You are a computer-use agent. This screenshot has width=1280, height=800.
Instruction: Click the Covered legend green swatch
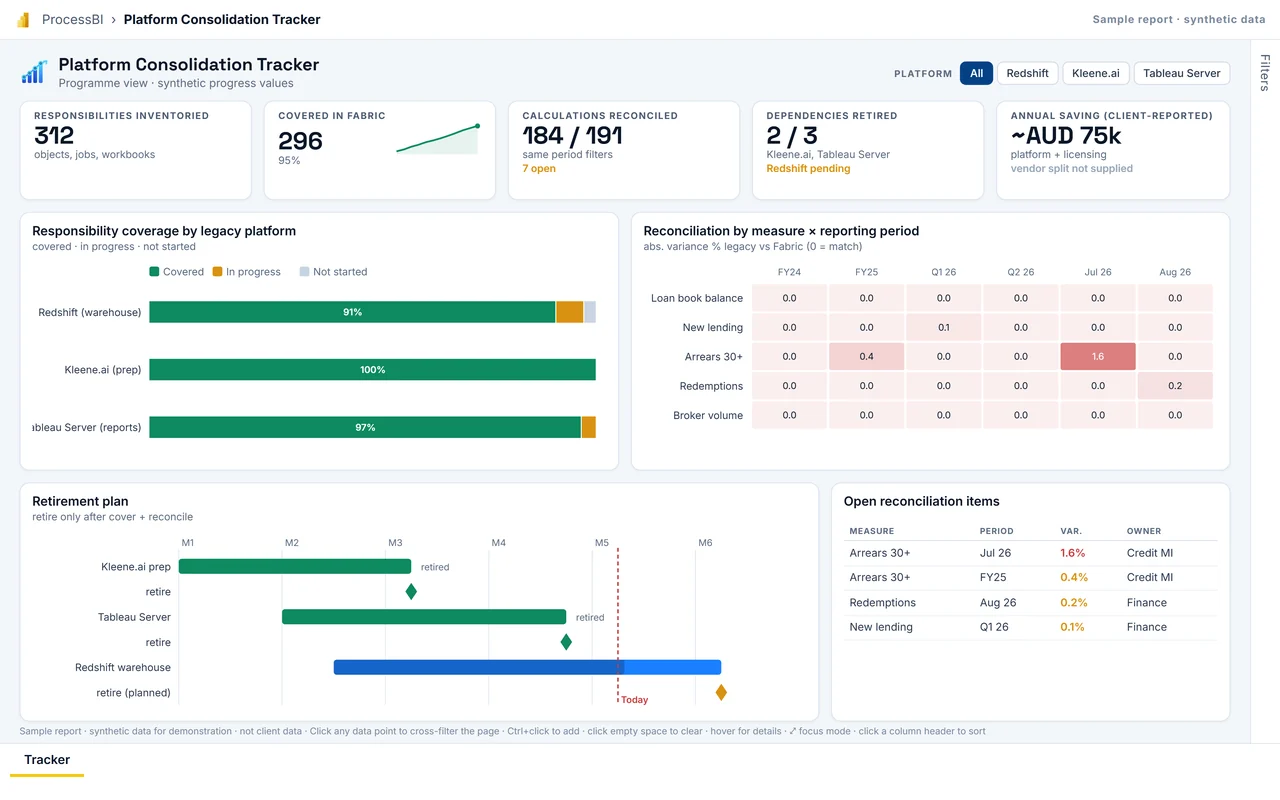pos(154,272)
